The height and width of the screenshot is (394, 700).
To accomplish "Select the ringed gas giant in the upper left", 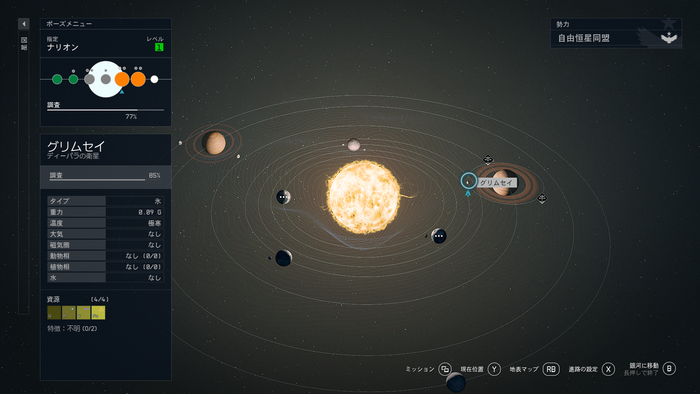I will tap(214, 143).
